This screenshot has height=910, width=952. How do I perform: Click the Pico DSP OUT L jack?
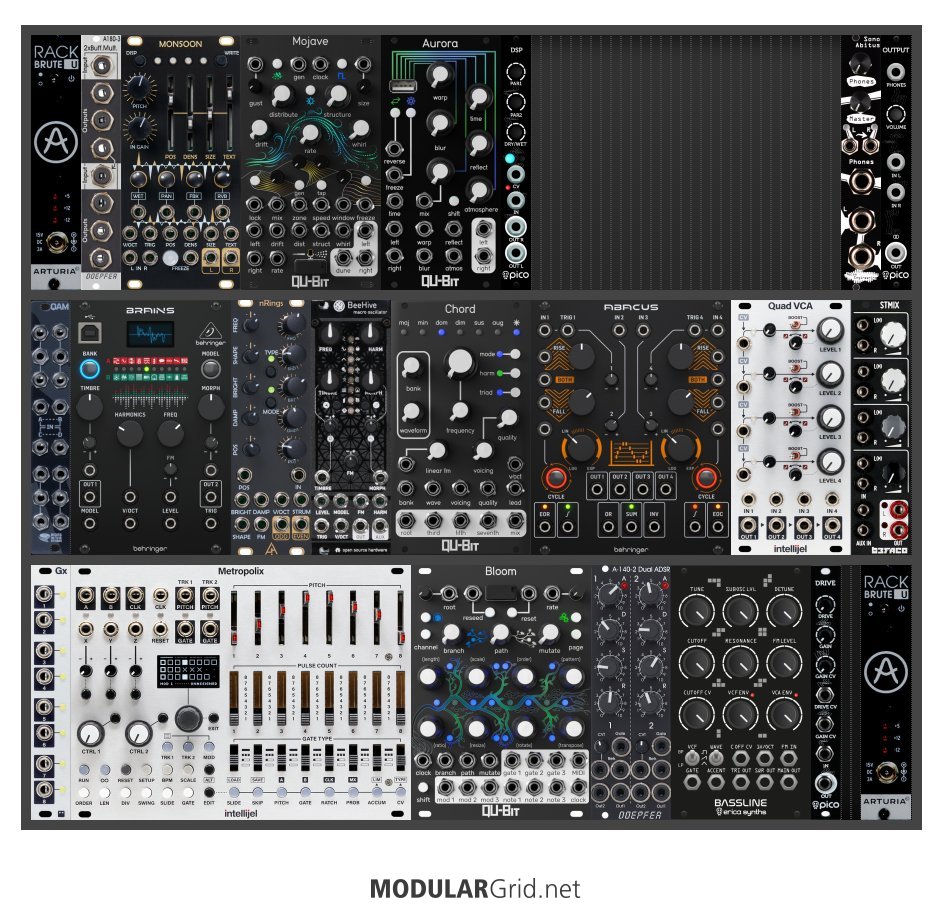[515, 253]
